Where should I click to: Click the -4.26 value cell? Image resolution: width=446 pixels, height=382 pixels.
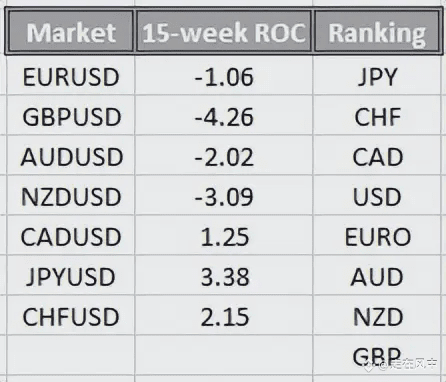point(224,116)
